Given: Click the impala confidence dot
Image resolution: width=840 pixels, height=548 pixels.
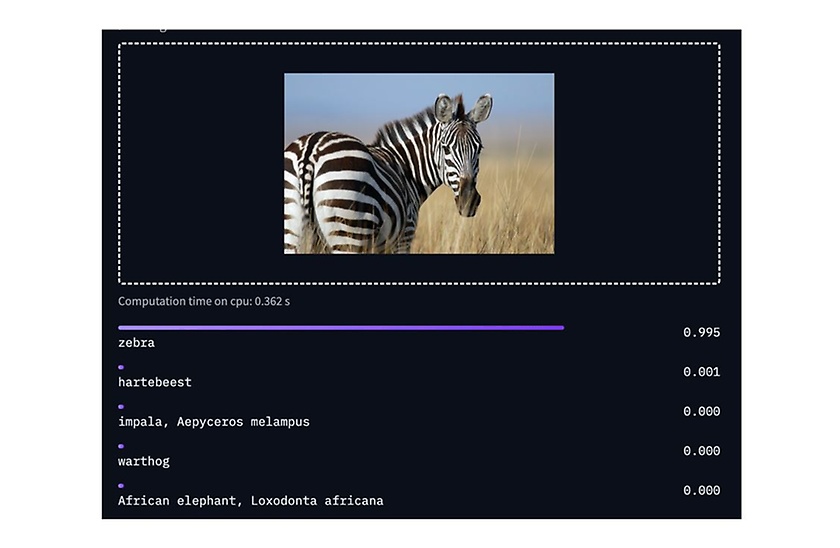Looking at the screenshot, I should point(121,407).
